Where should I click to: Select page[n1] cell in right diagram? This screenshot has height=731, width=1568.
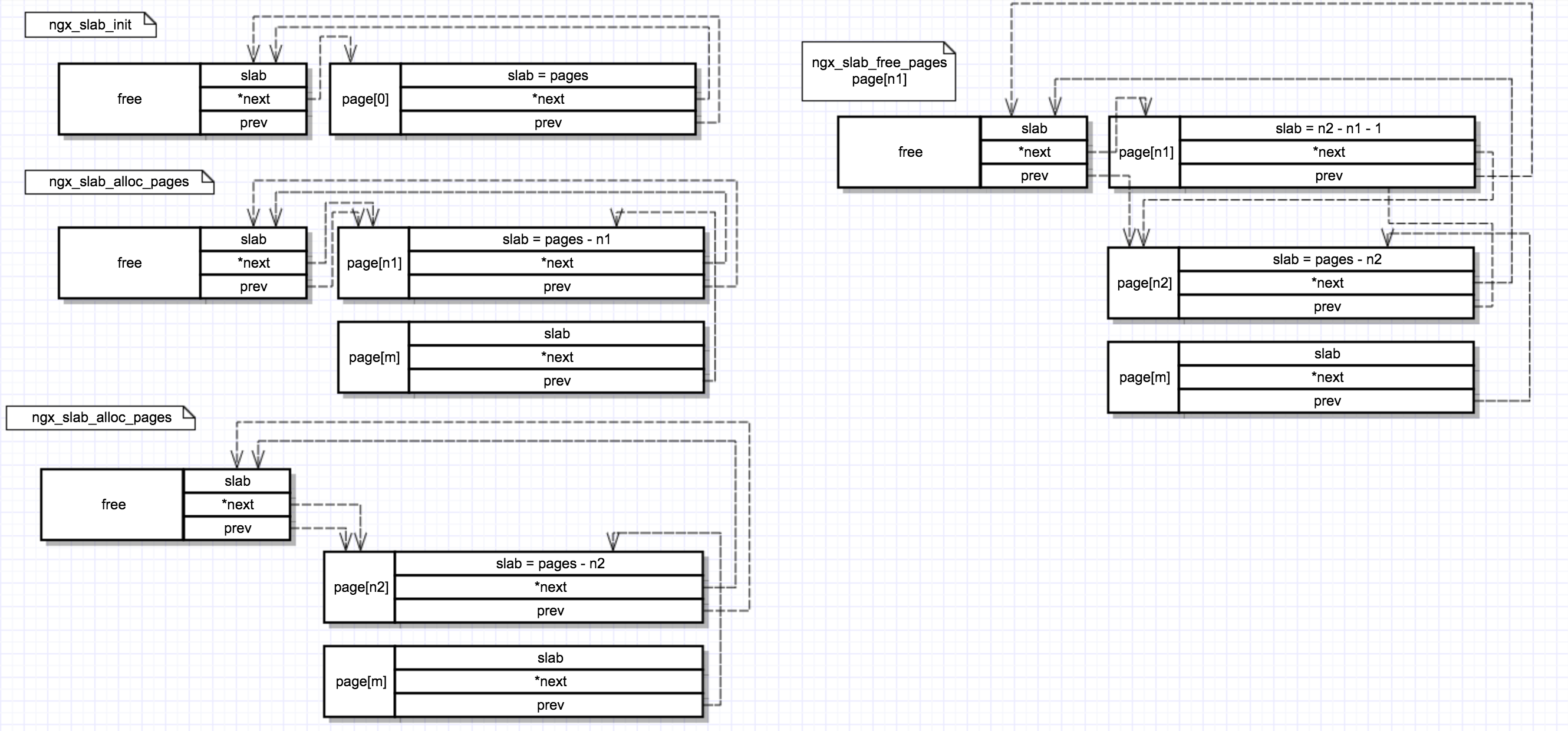tap(1145, 152)
